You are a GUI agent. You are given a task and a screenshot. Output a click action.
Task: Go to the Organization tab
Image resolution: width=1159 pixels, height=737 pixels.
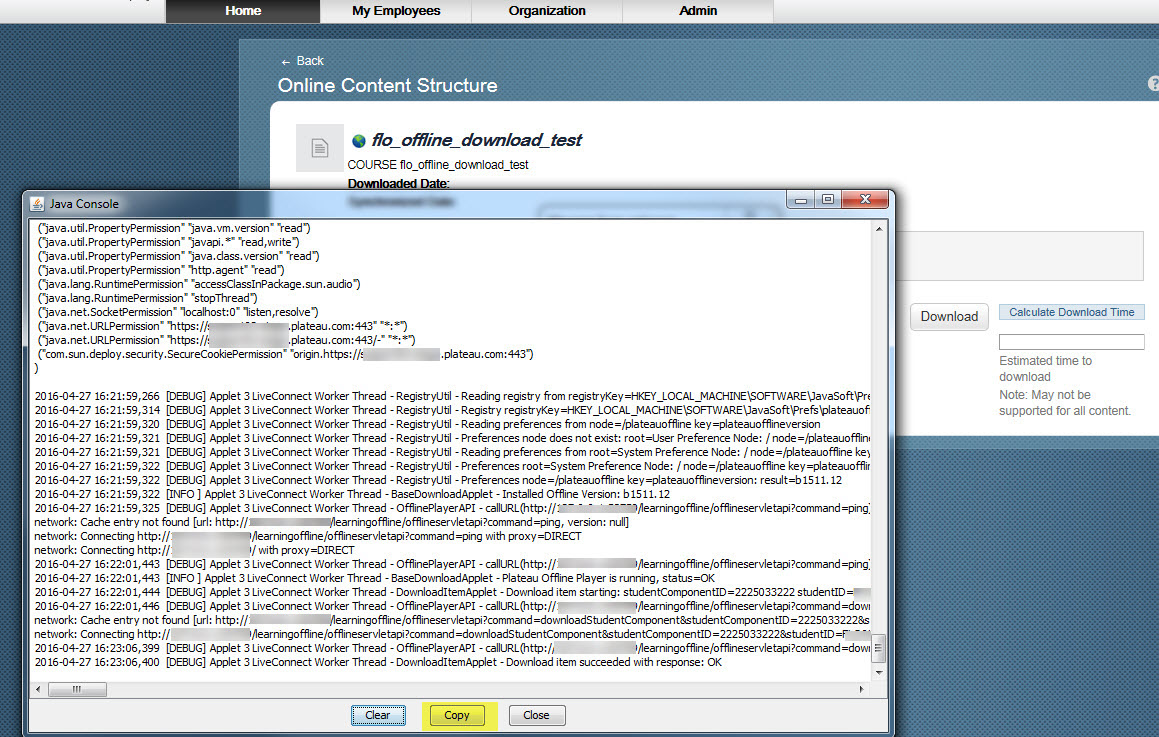547,11
